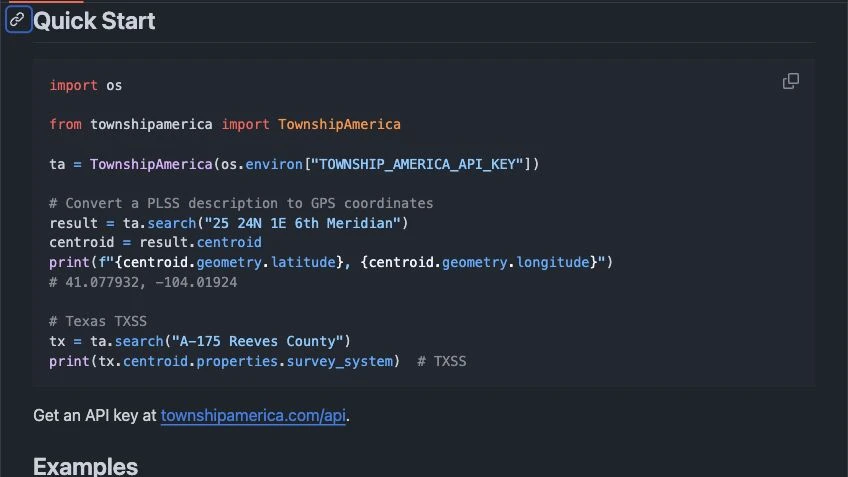Open the townshipamerica.com/api link
Screen dimensions: 848x477
click(253, 415)
